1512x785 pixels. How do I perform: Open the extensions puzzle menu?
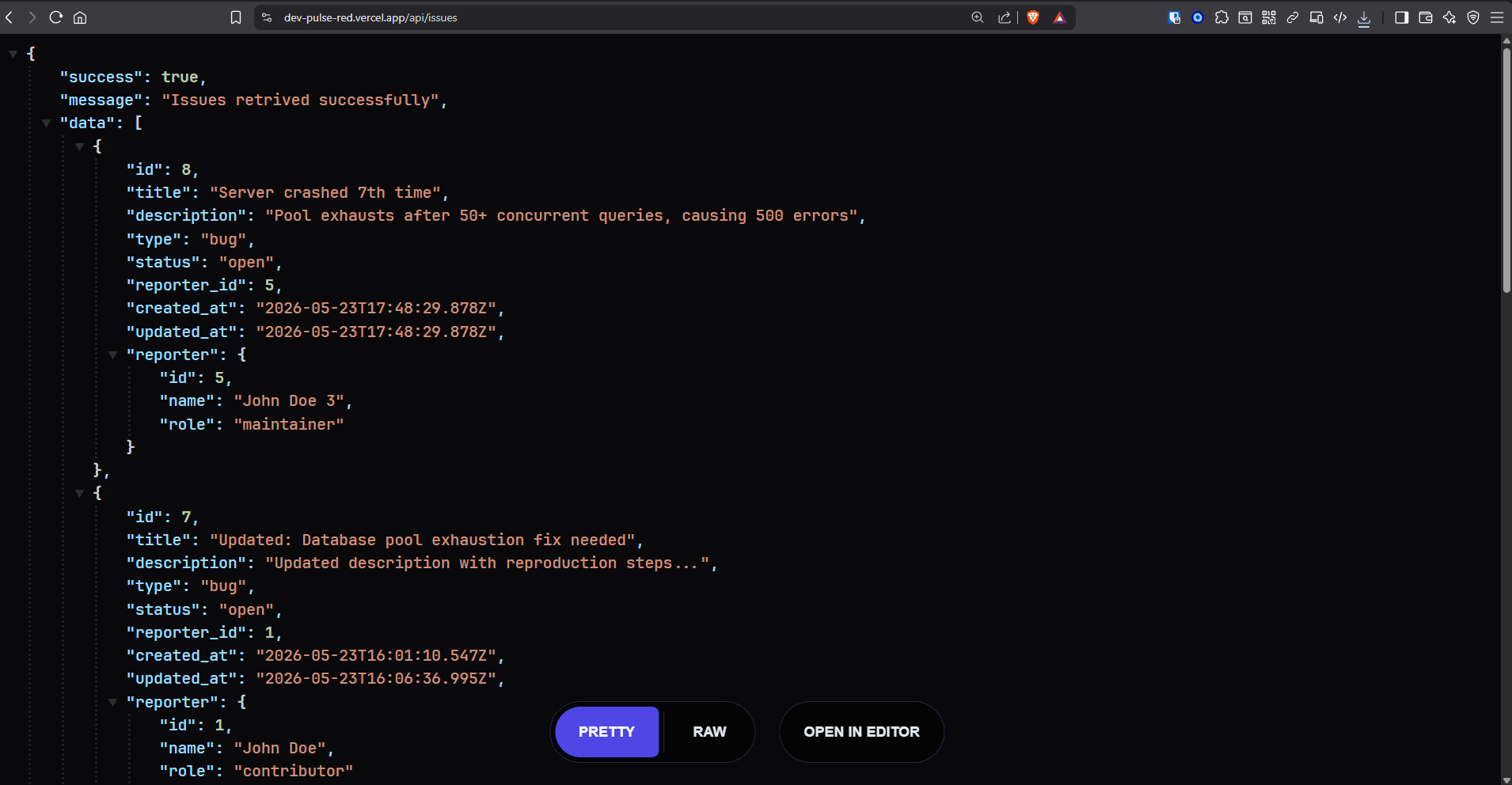[1221, 17]
